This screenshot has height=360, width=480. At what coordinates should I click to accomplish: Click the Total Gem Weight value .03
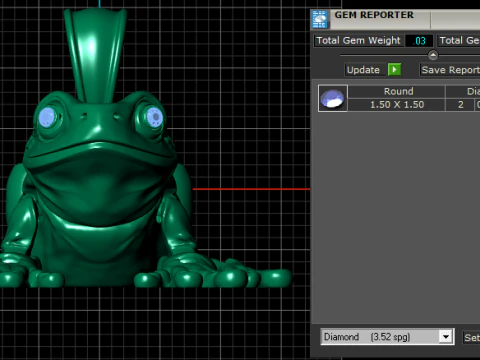point(419,41)
